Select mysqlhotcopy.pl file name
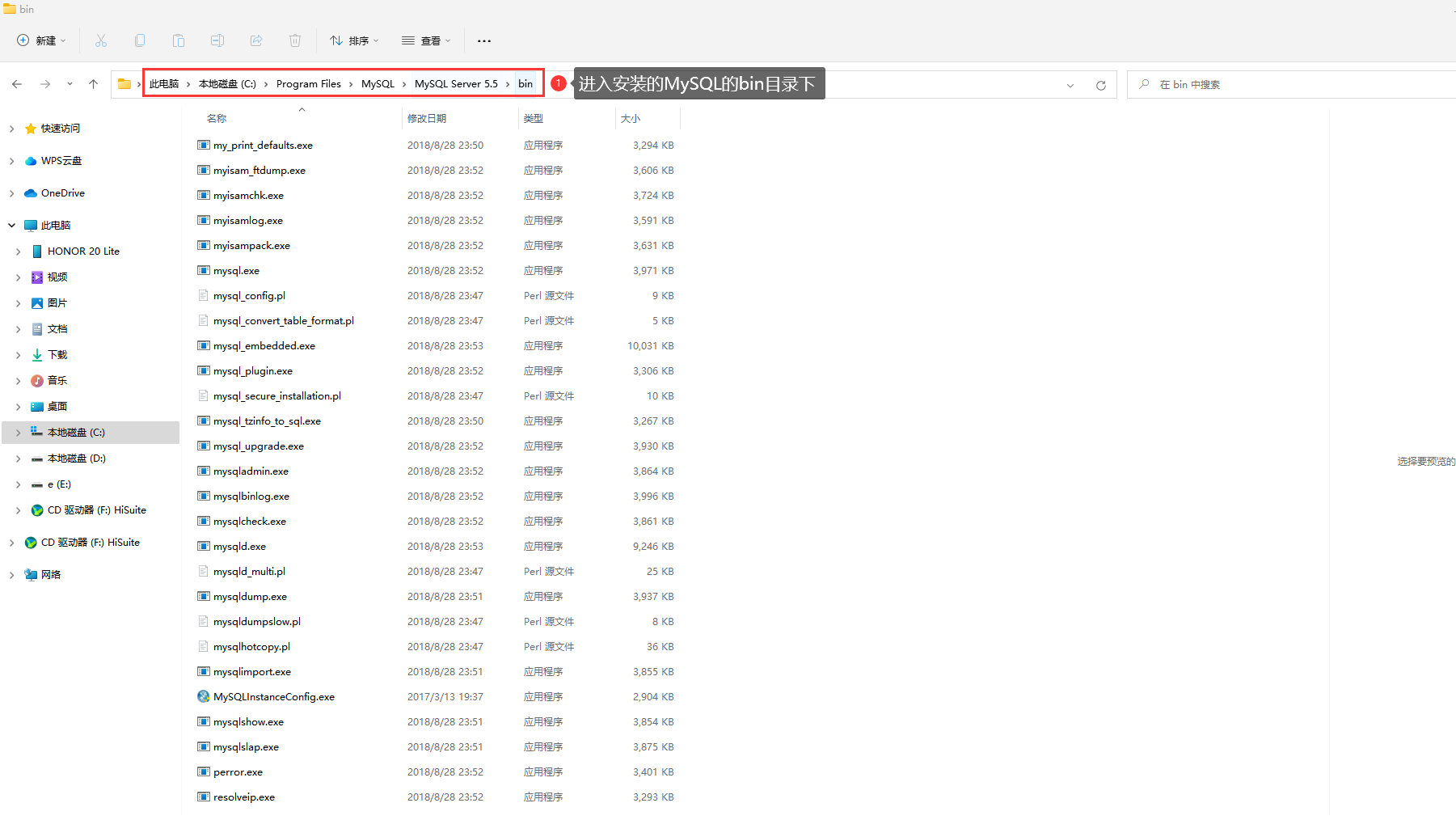 tap(251, 646)
